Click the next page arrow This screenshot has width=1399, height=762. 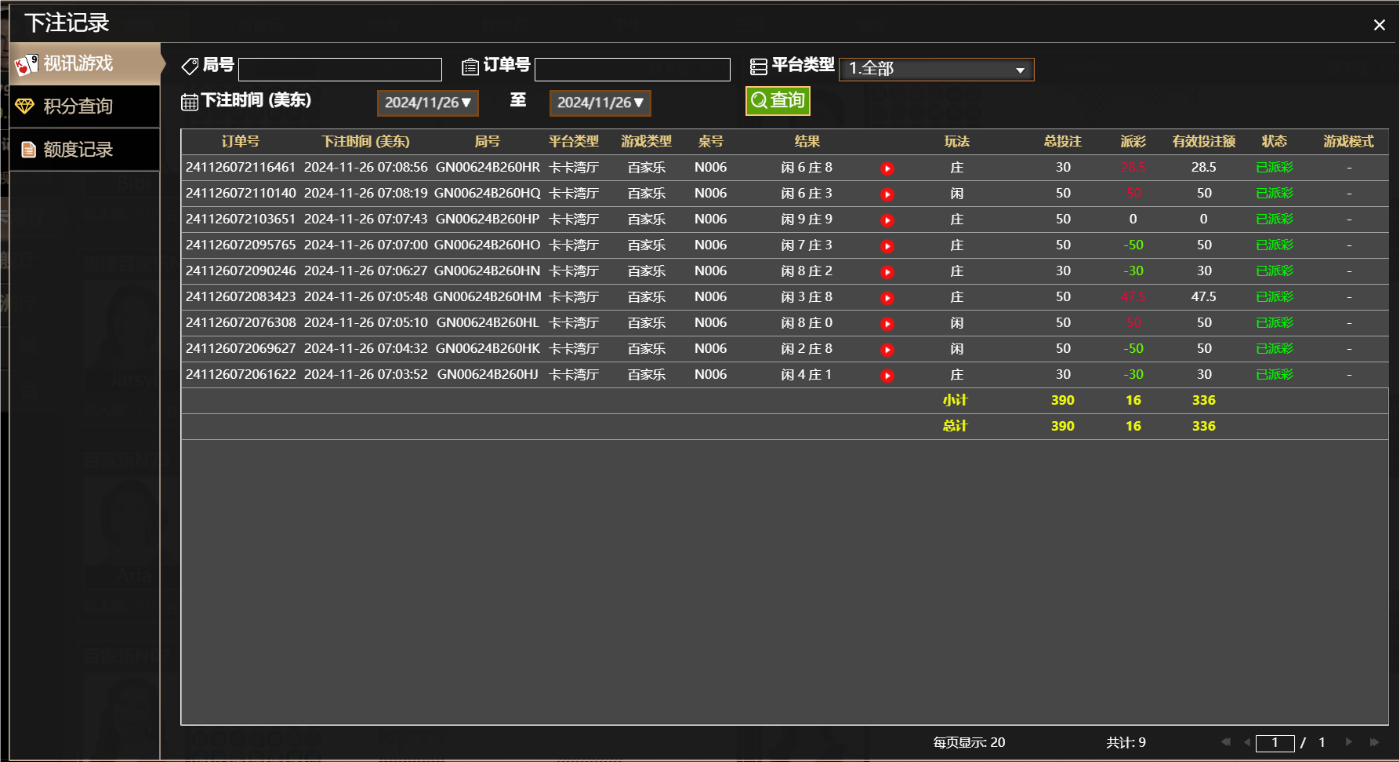click(x=1349, y=742)
